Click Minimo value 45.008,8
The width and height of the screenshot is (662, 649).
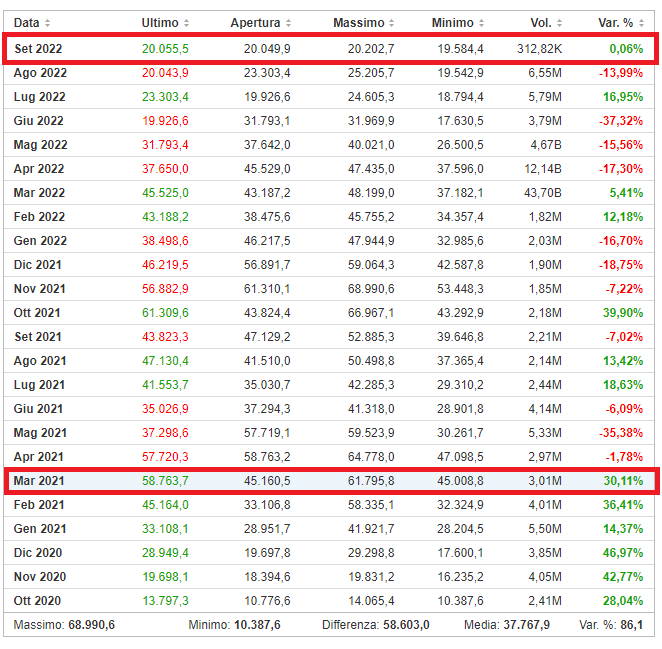click(460, 481)
